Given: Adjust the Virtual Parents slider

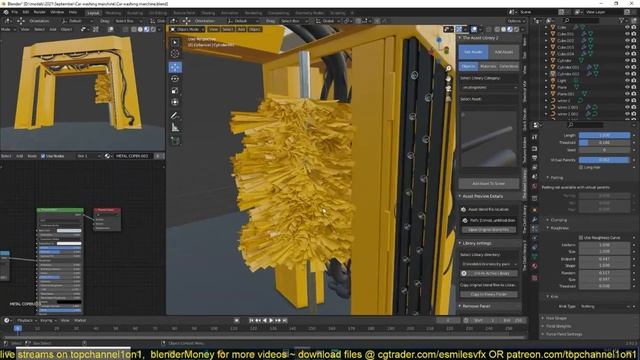Looking at the screenshot, I should click(604, 160).
